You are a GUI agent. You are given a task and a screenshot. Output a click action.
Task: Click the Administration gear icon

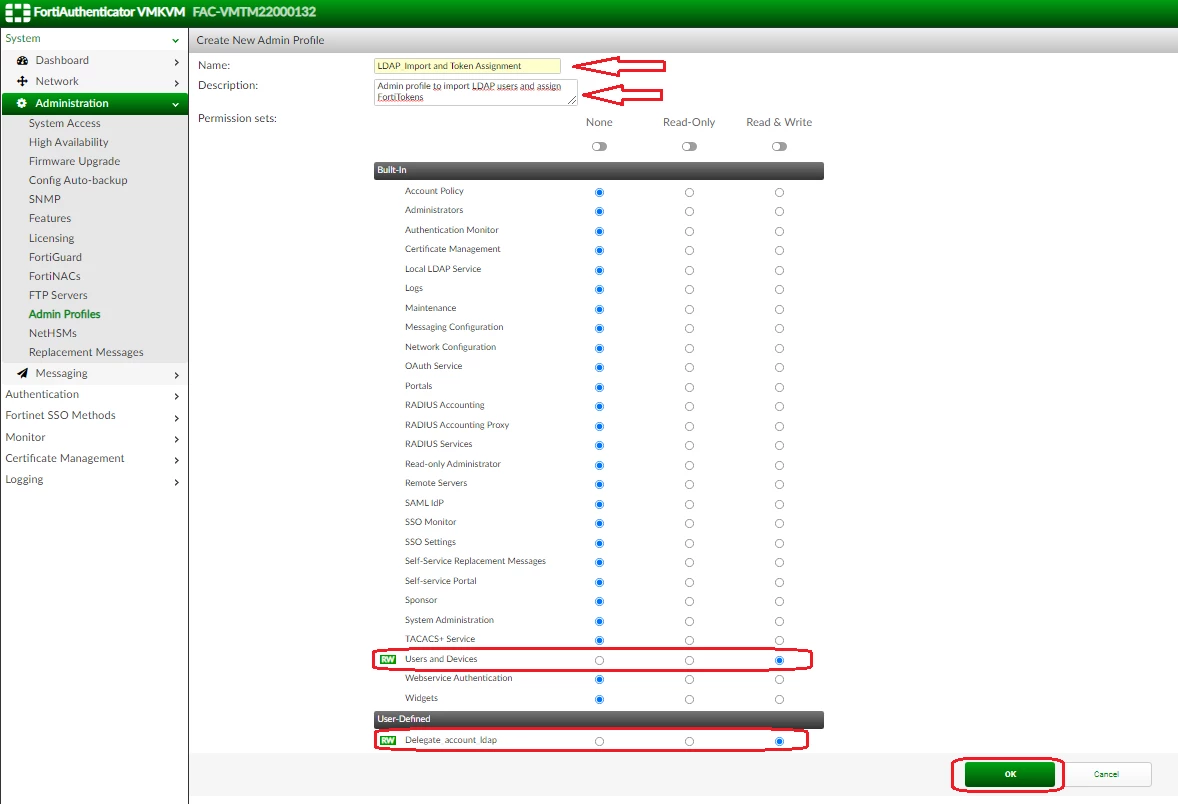[22, 103]
